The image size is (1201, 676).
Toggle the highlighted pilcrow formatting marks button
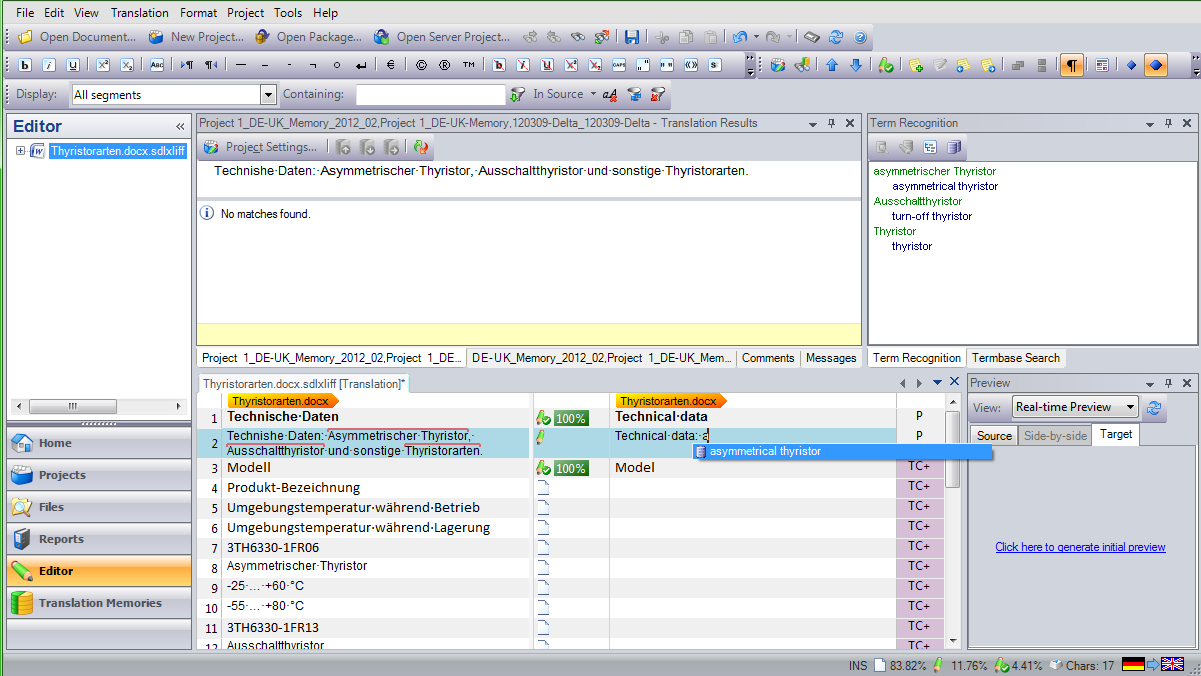pyautogui.click(x=1071, y=65)
